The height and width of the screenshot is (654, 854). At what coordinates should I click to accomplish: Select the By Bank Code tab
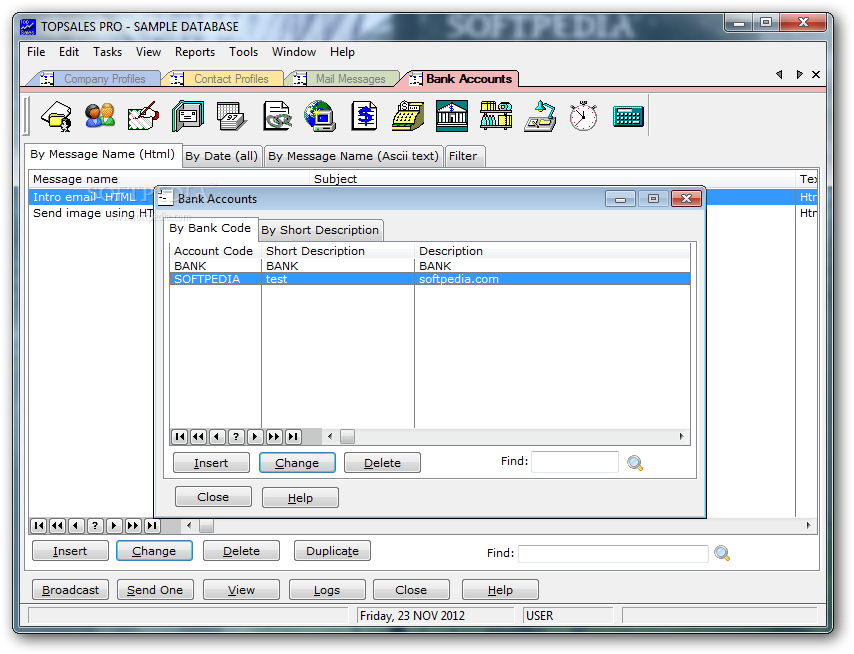coord(210,228)
